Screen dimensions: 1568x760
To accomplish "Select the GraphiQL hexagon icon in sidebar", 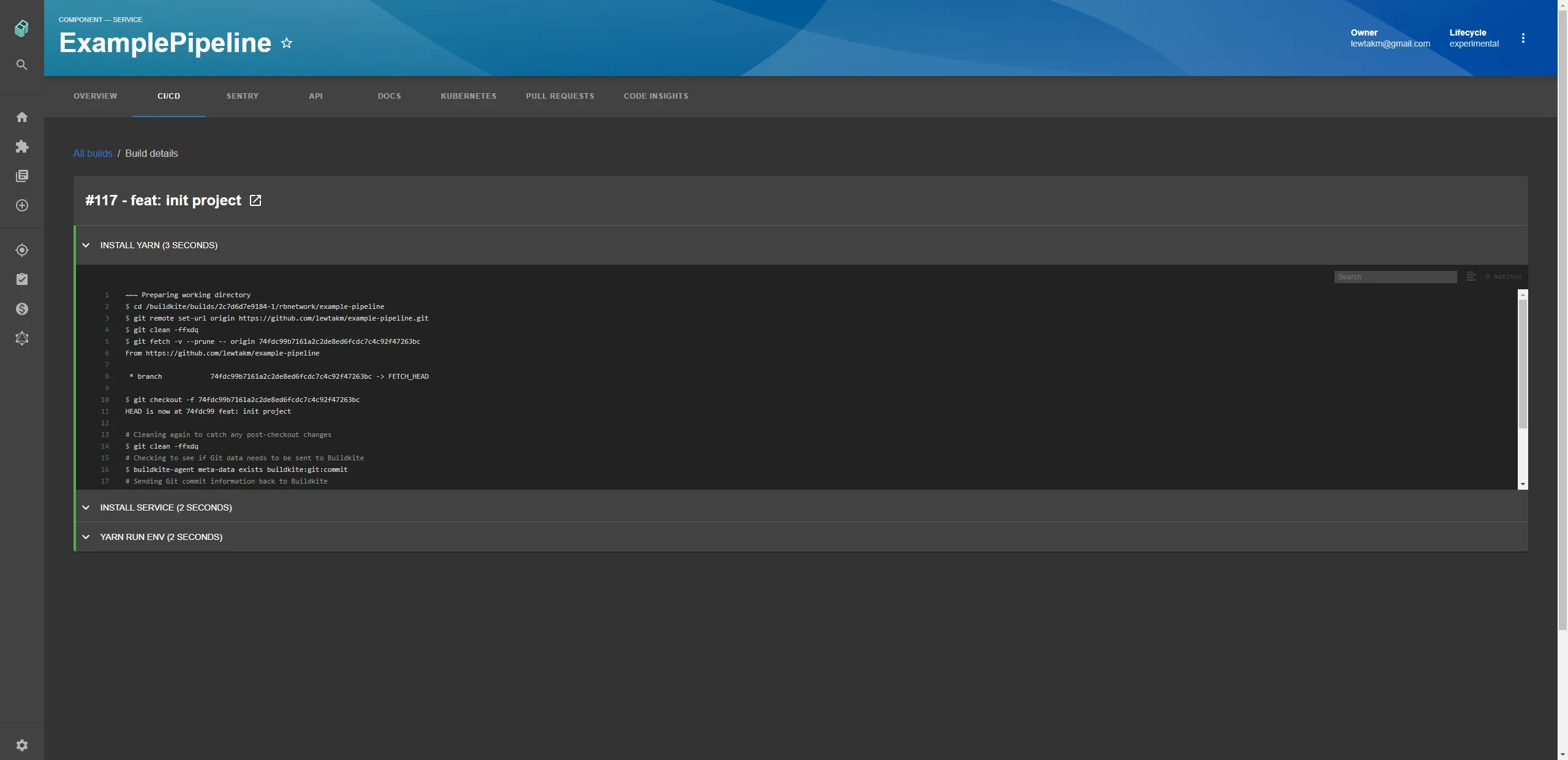I will (22, 338).
